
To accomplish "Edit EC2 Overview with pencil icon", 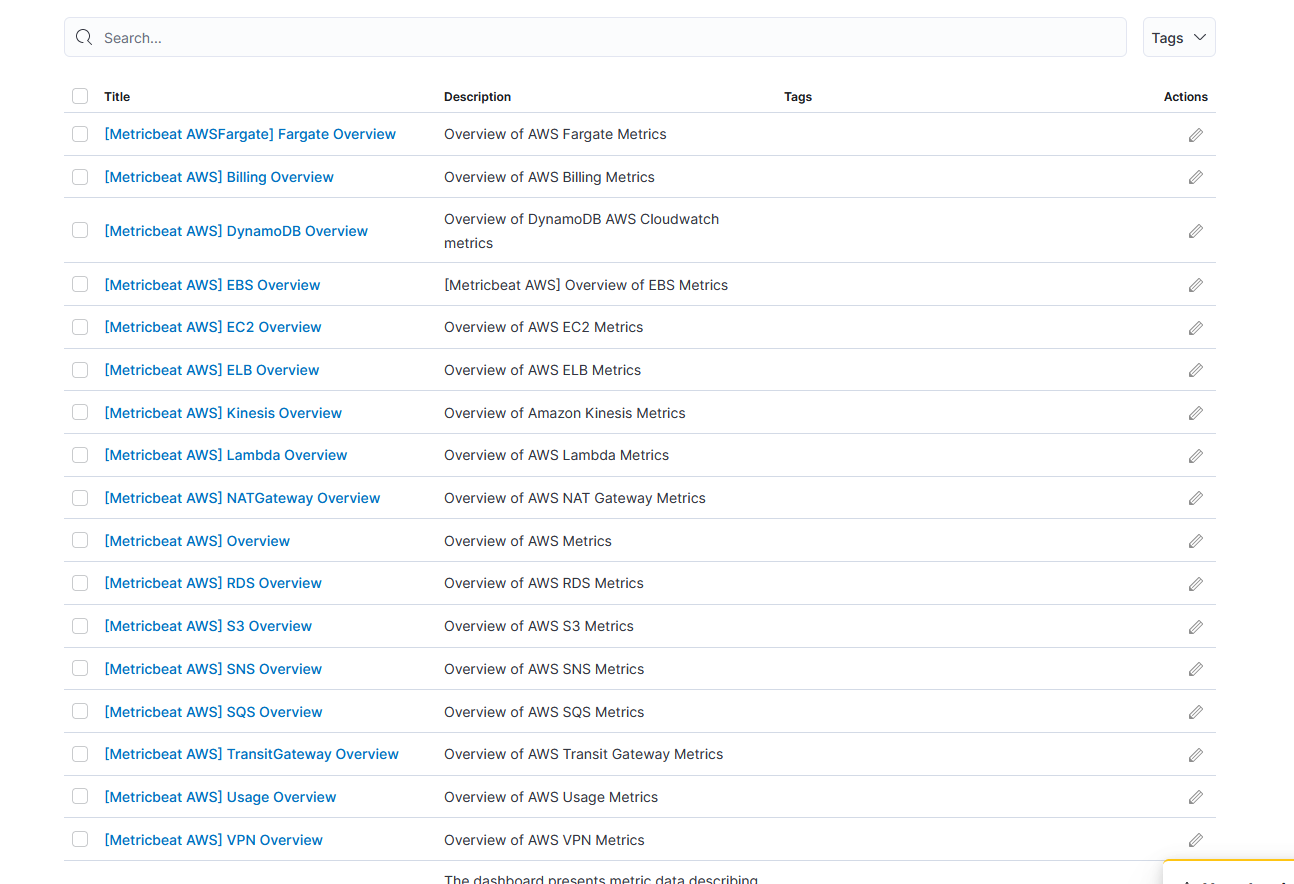I will [1195, 328].
